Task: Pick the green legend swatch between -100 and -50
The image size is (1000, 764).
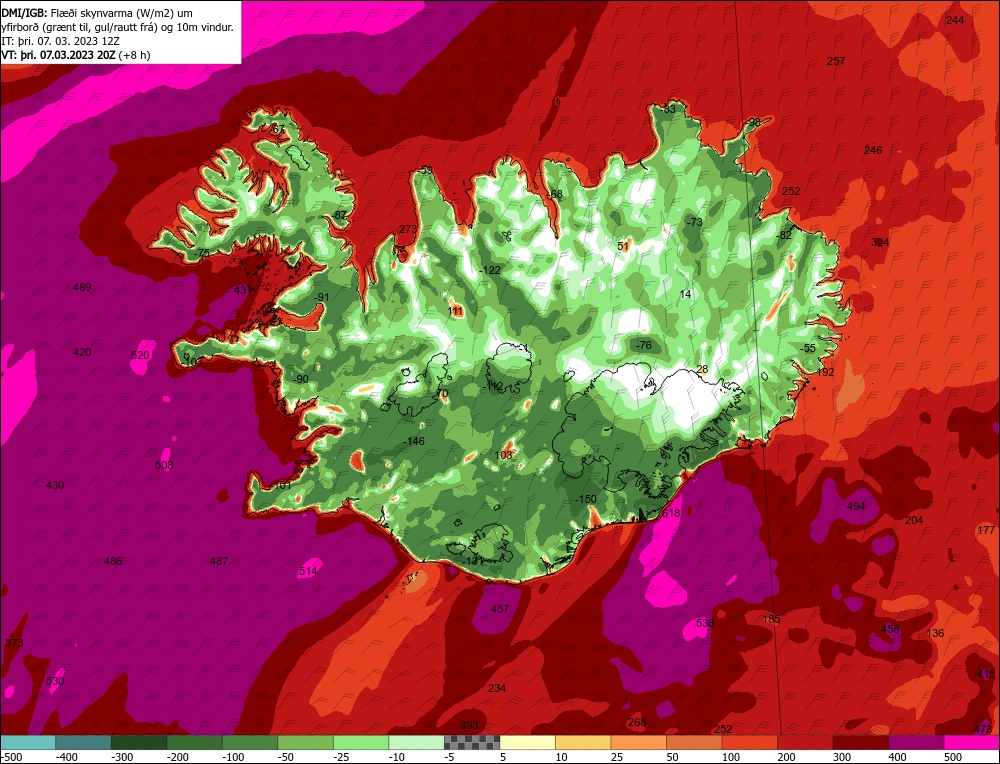Action: 249,742
